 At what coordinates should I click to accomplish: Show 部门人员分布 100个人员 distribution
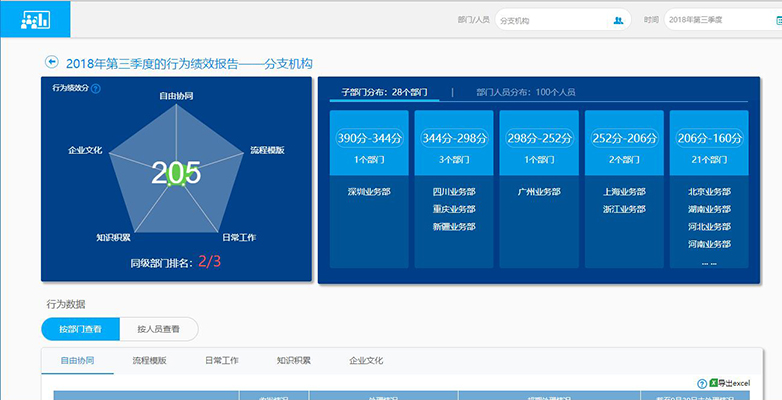pos(525,92)
